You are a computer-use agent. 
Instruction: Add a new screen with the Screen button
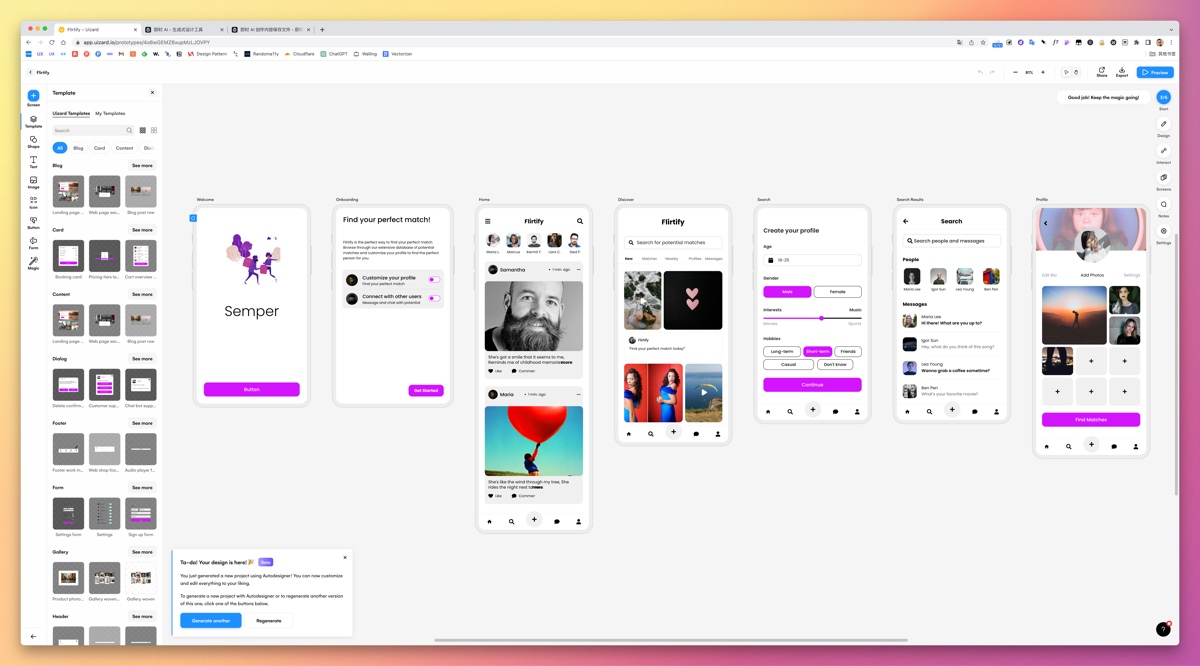(x=33, y=96)
